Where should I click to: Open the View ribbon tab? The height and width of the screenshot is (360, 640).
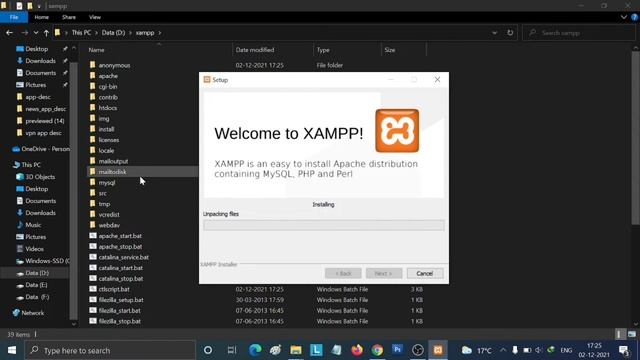pos(95,17)
